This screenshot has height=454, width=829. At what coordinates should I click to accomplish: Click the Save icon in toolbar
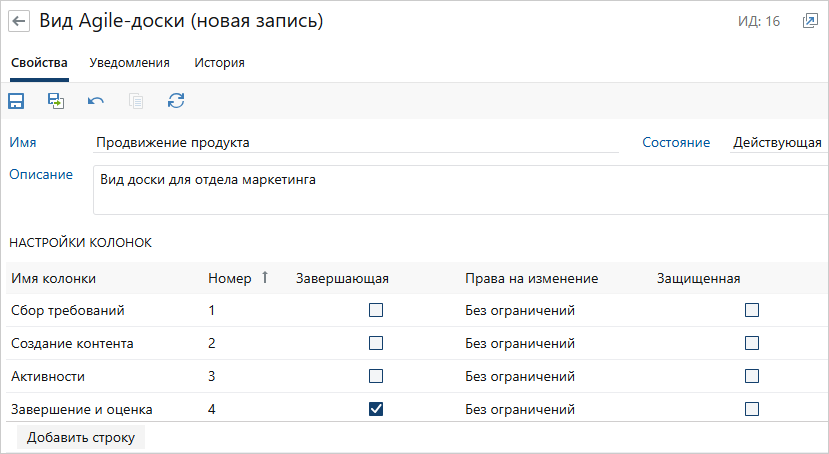[17, 101]
